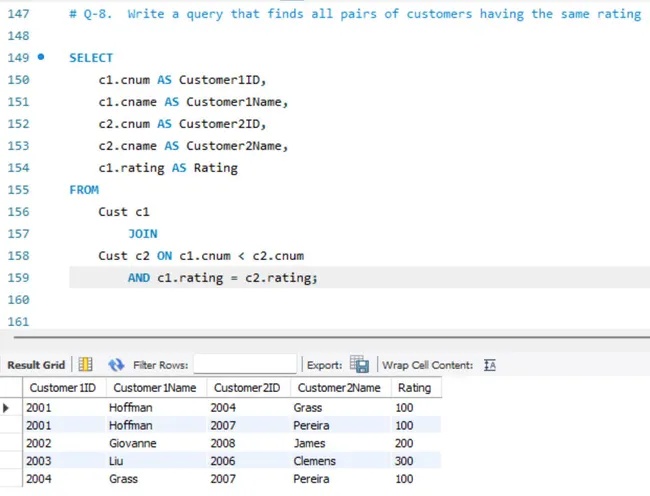The height and width of the screenshot is (496, 650).
Task: Select cell '2002' in Customer1ID column
Action: tap(39, 443)
